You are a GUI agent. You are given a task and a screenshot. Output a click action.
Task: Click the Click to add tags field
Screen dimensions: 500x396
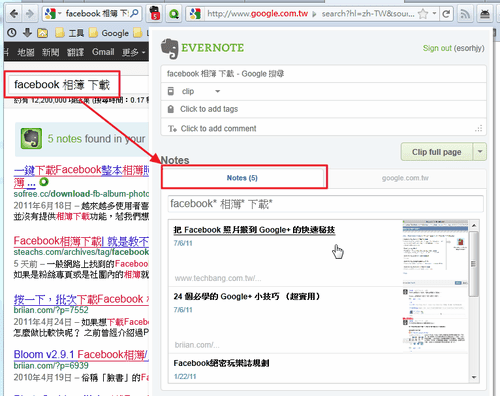point(323,109)
